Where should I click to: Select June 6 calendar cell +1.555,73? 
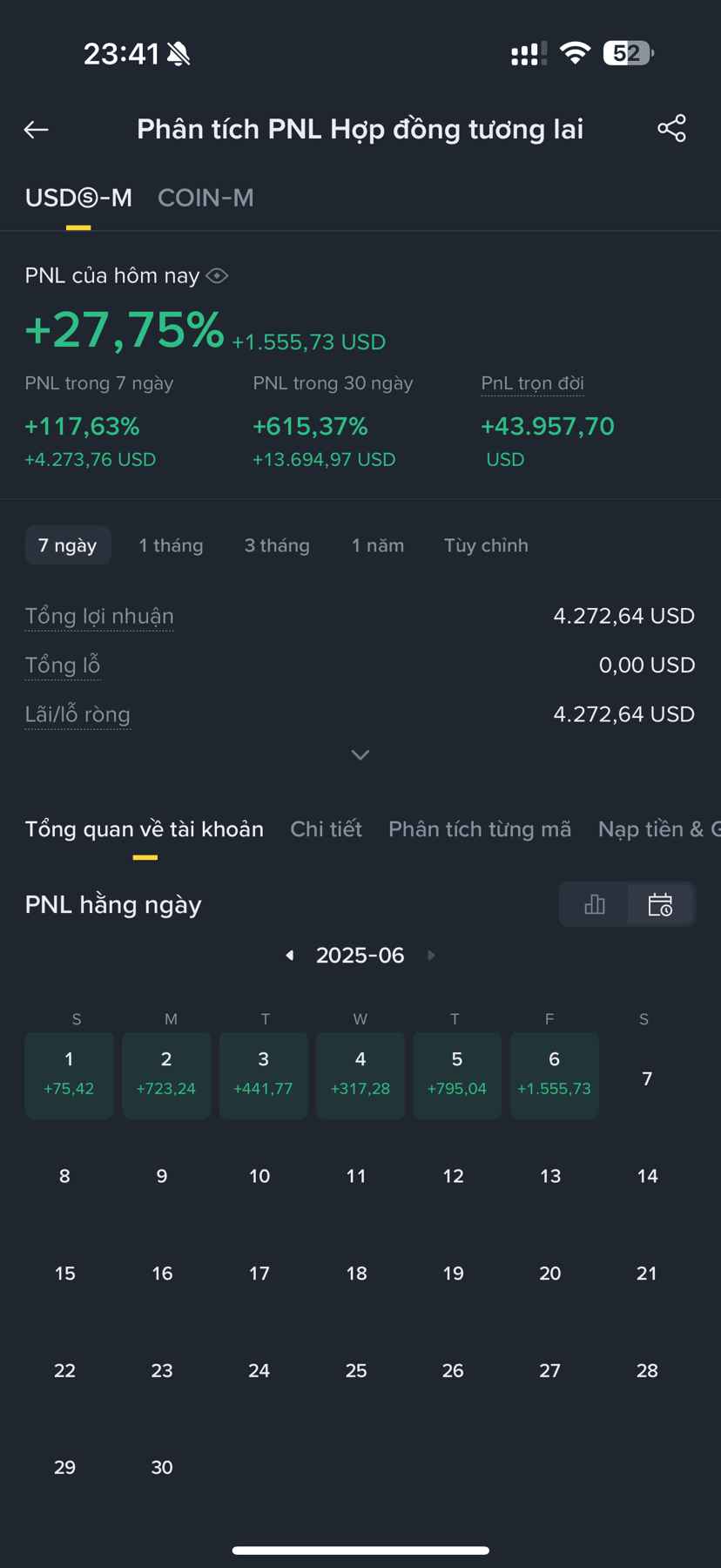pos(554,1075)
